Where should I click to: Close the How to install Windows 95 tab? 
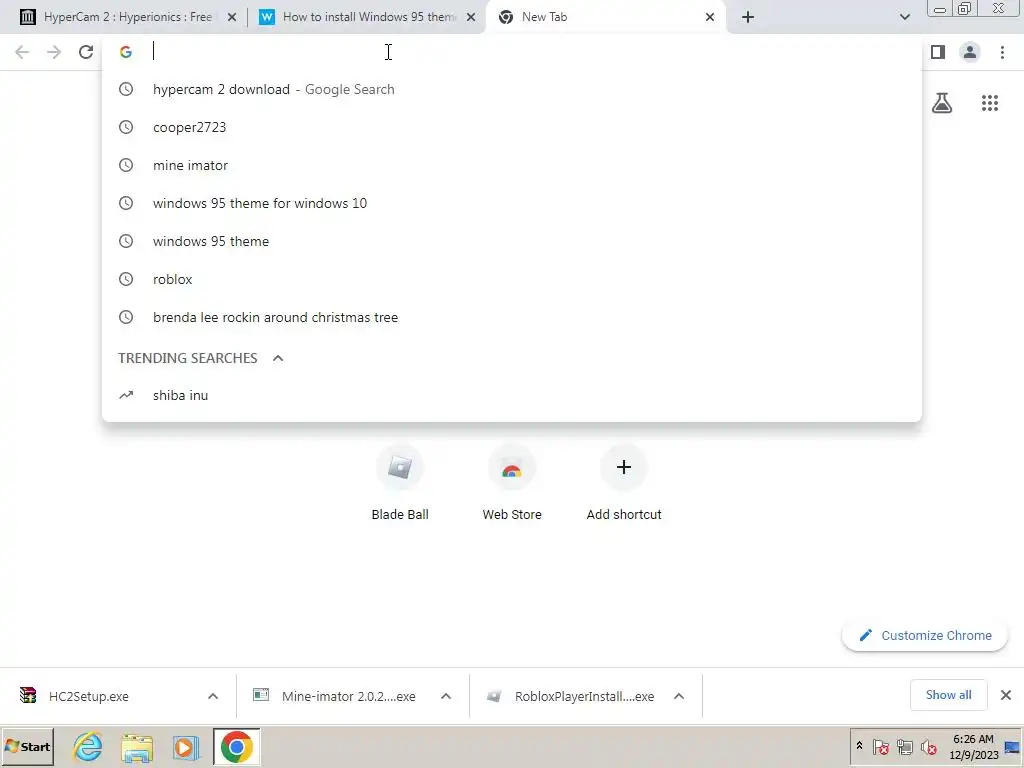(471, 18)
